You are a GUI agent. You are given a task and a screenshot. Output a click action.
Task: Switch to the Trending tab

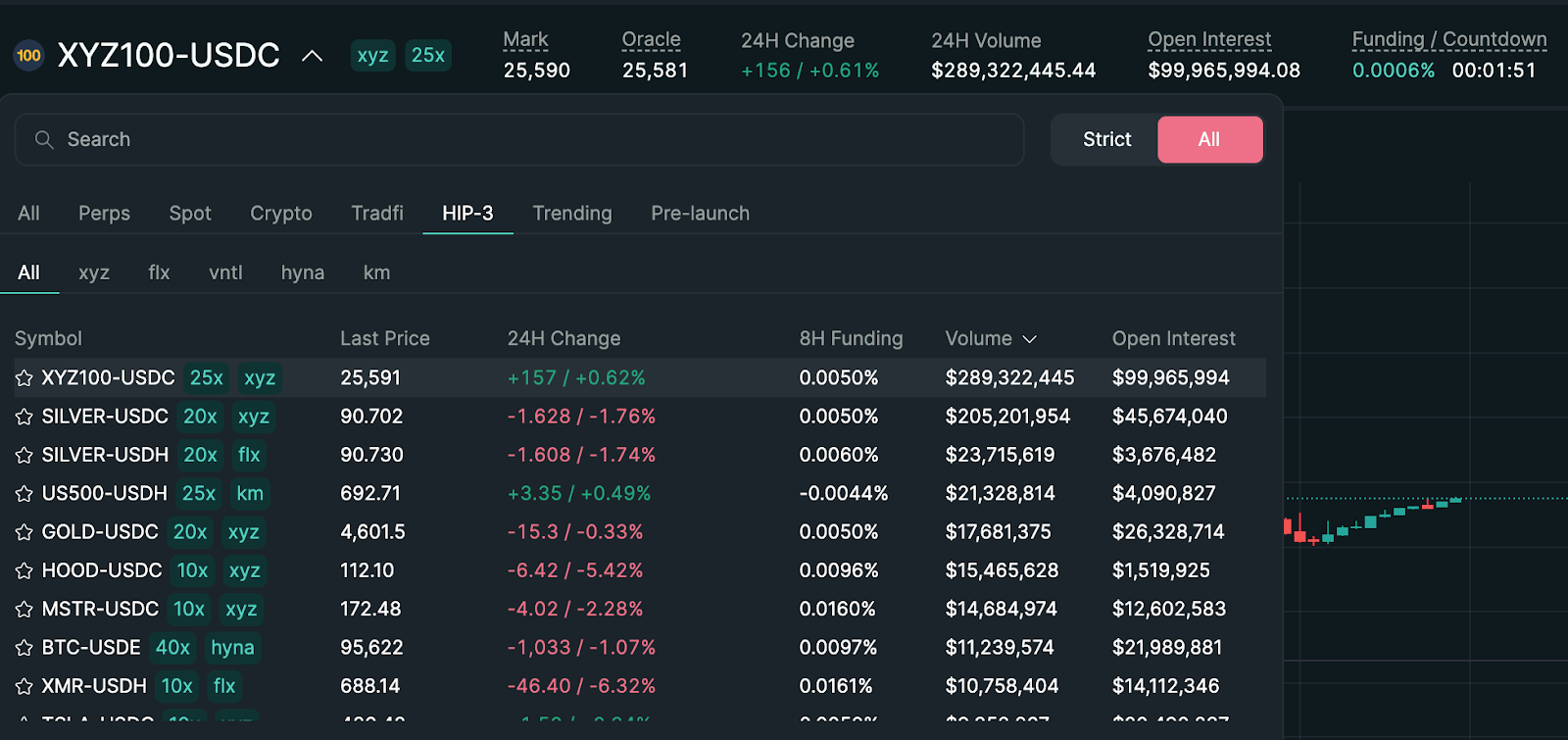(x=572, y=214)
